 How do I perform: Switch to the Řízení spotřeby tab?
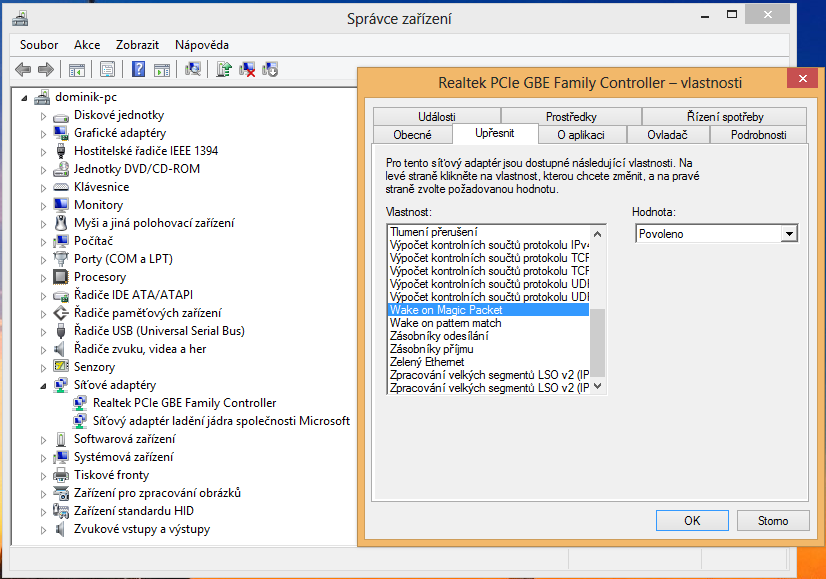tap(725, 116)
